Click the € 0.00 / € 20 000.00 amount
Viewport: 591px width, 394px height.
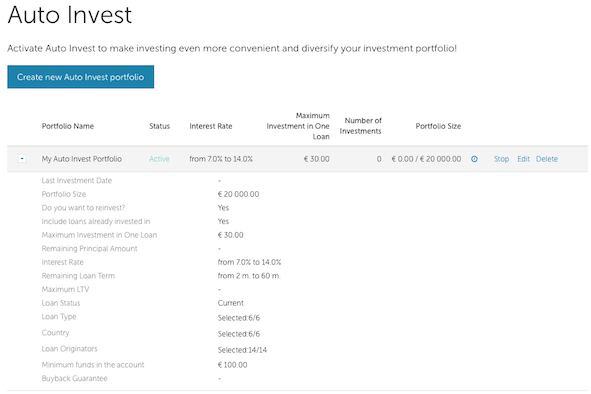point(426,159)
